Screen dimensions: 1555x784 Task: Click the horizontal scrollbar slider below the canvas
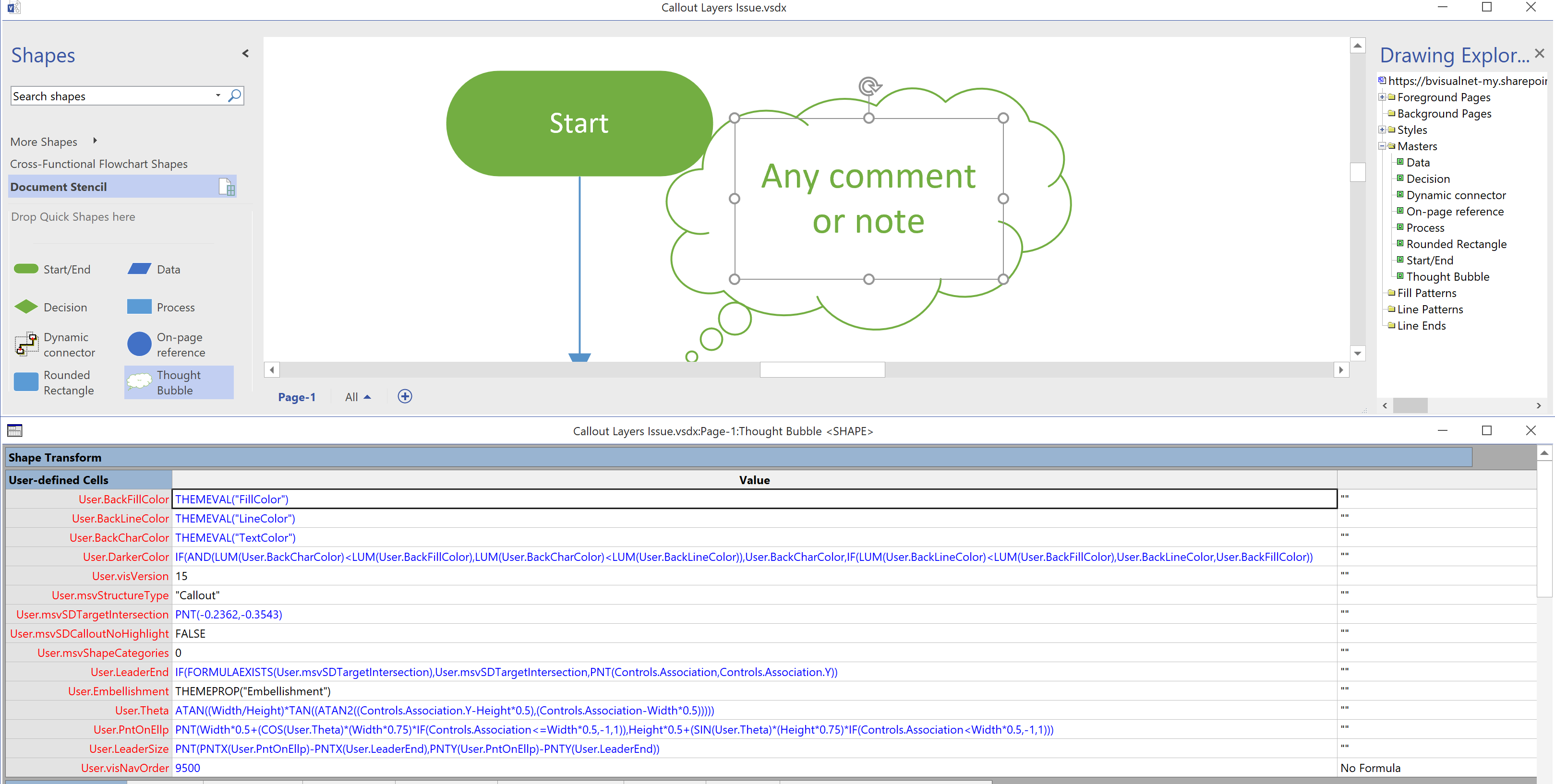pyautogui.click(x=822, y=369)
